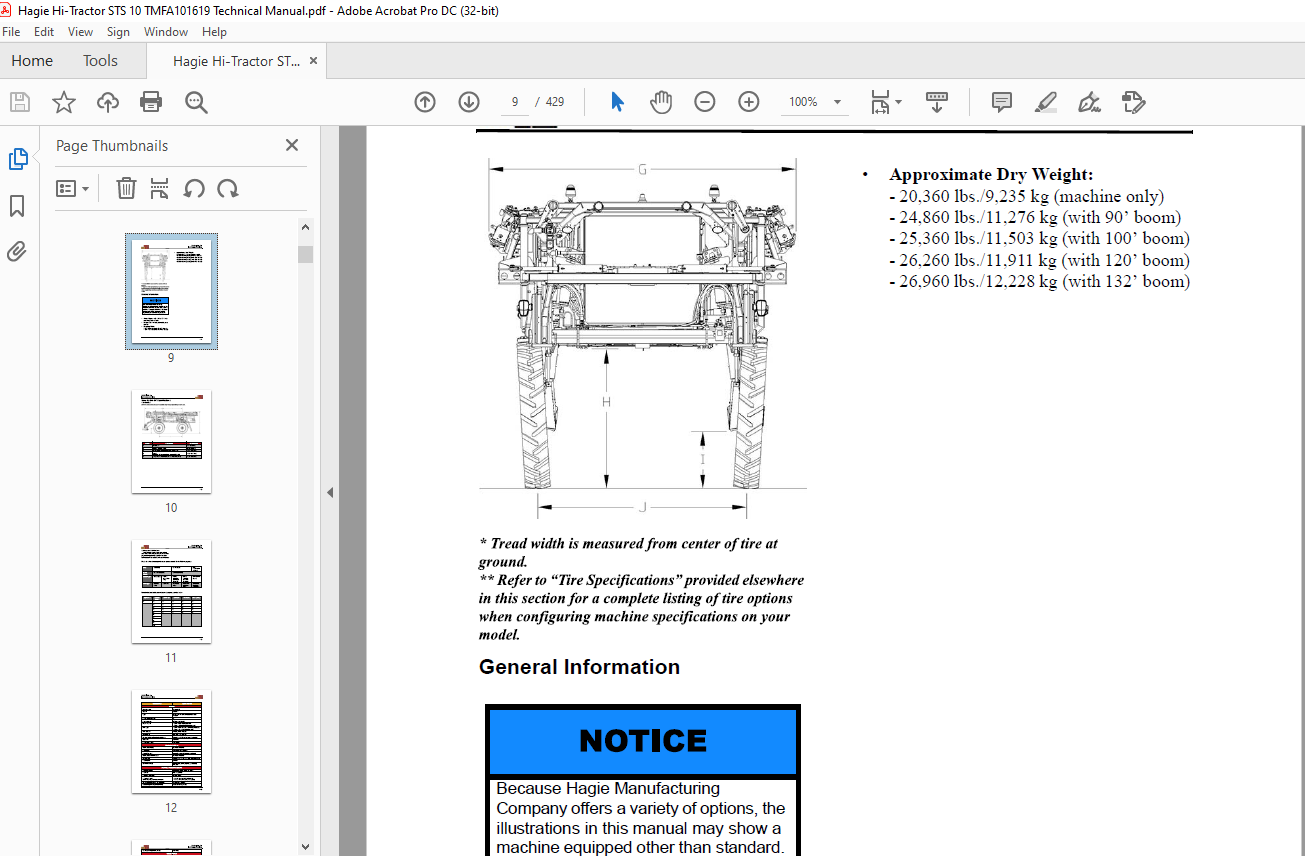Open the thumbnails Options dropdown menu
The height and width of the screenshot is (856, 1305).
coord(72,188)
